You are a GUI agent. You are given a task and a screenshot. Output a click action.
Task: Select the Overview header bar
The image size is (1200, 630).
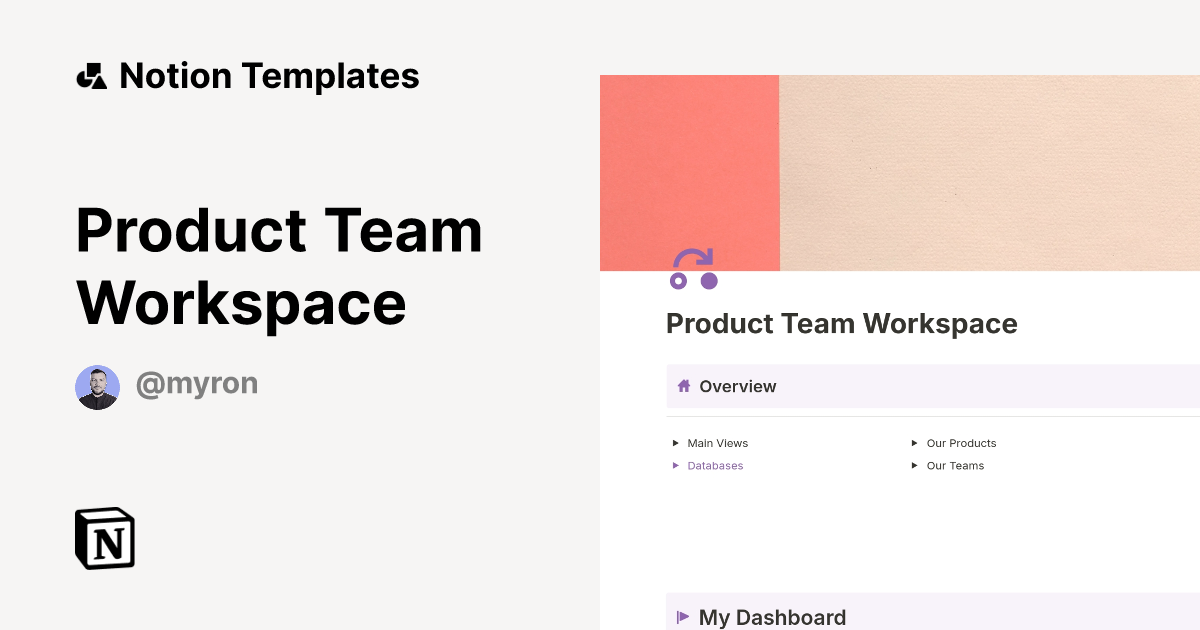point(900,386)
